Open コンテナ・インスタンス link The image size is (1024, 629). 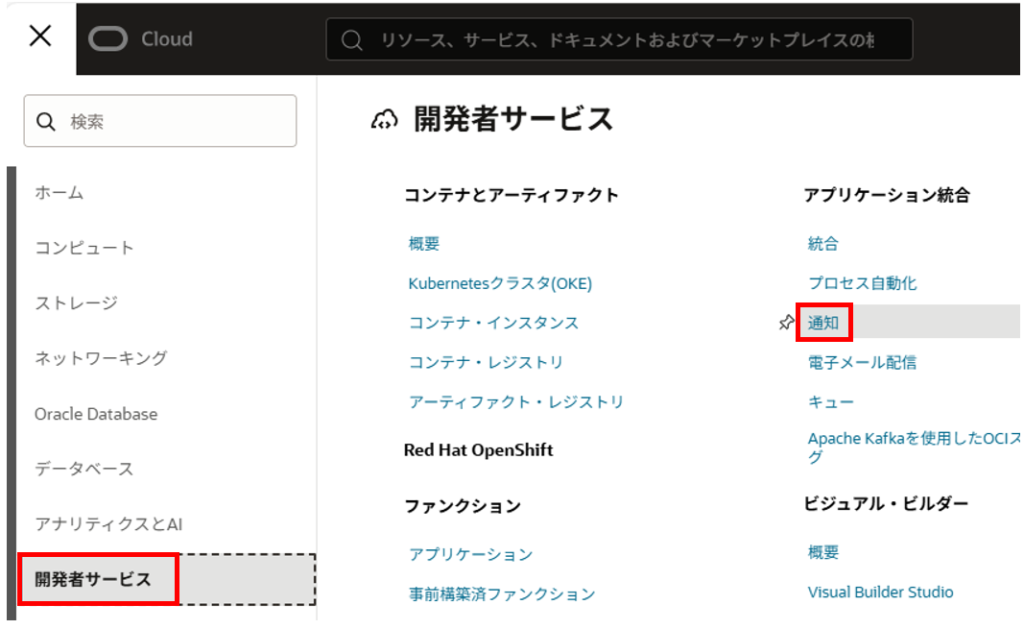click(493, 323)
